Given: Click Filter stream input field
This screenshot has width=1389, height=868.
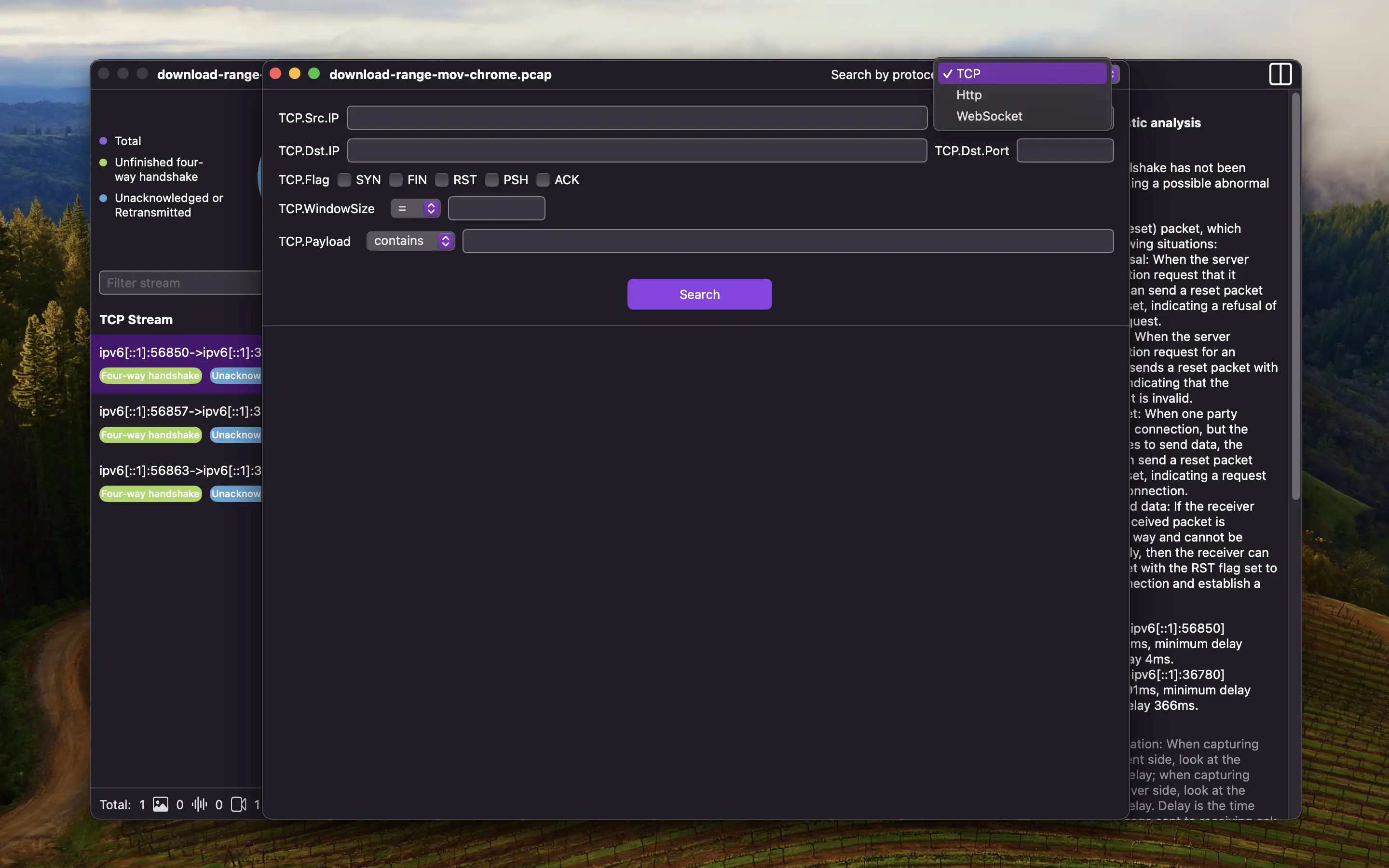Looking at the screenshot, I should pos(180,282).
